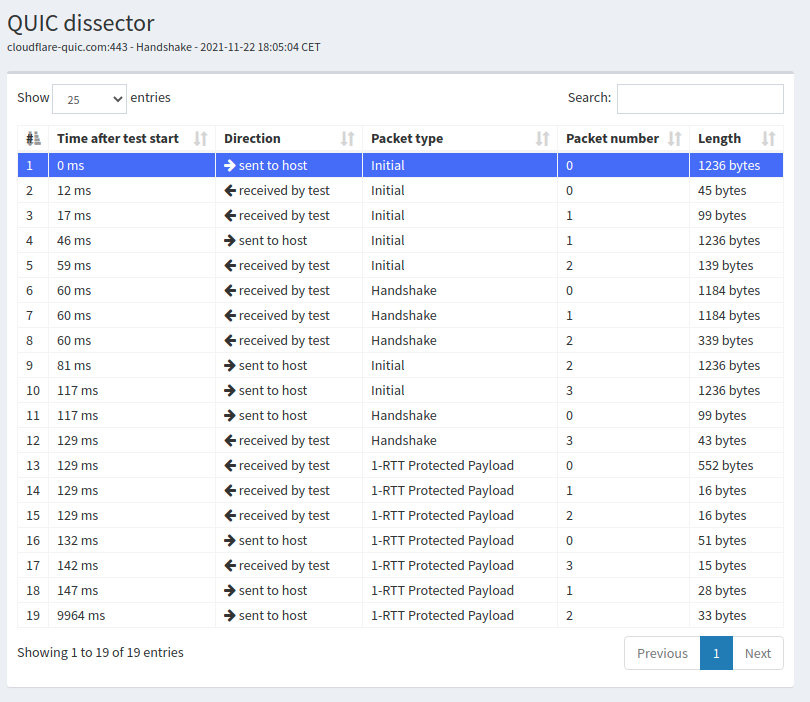
Task: Click sort arrows of Time after test start
Action: [200, 138]
